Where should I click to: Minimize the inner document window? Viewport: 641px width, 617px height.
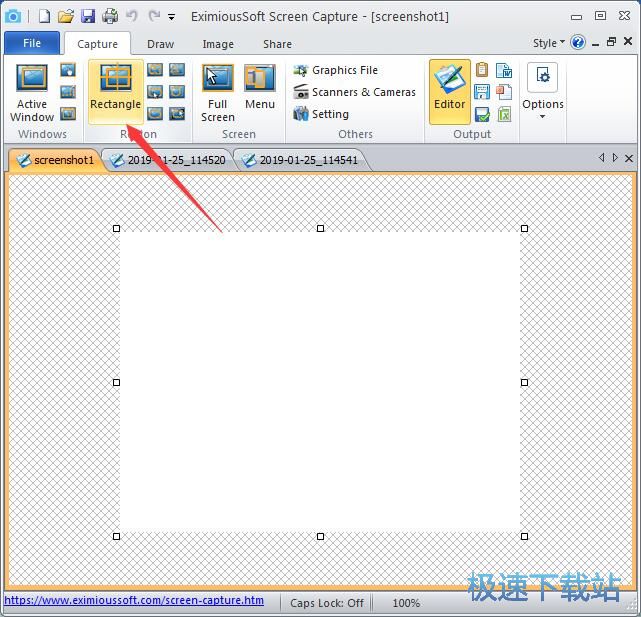(596, 43)
